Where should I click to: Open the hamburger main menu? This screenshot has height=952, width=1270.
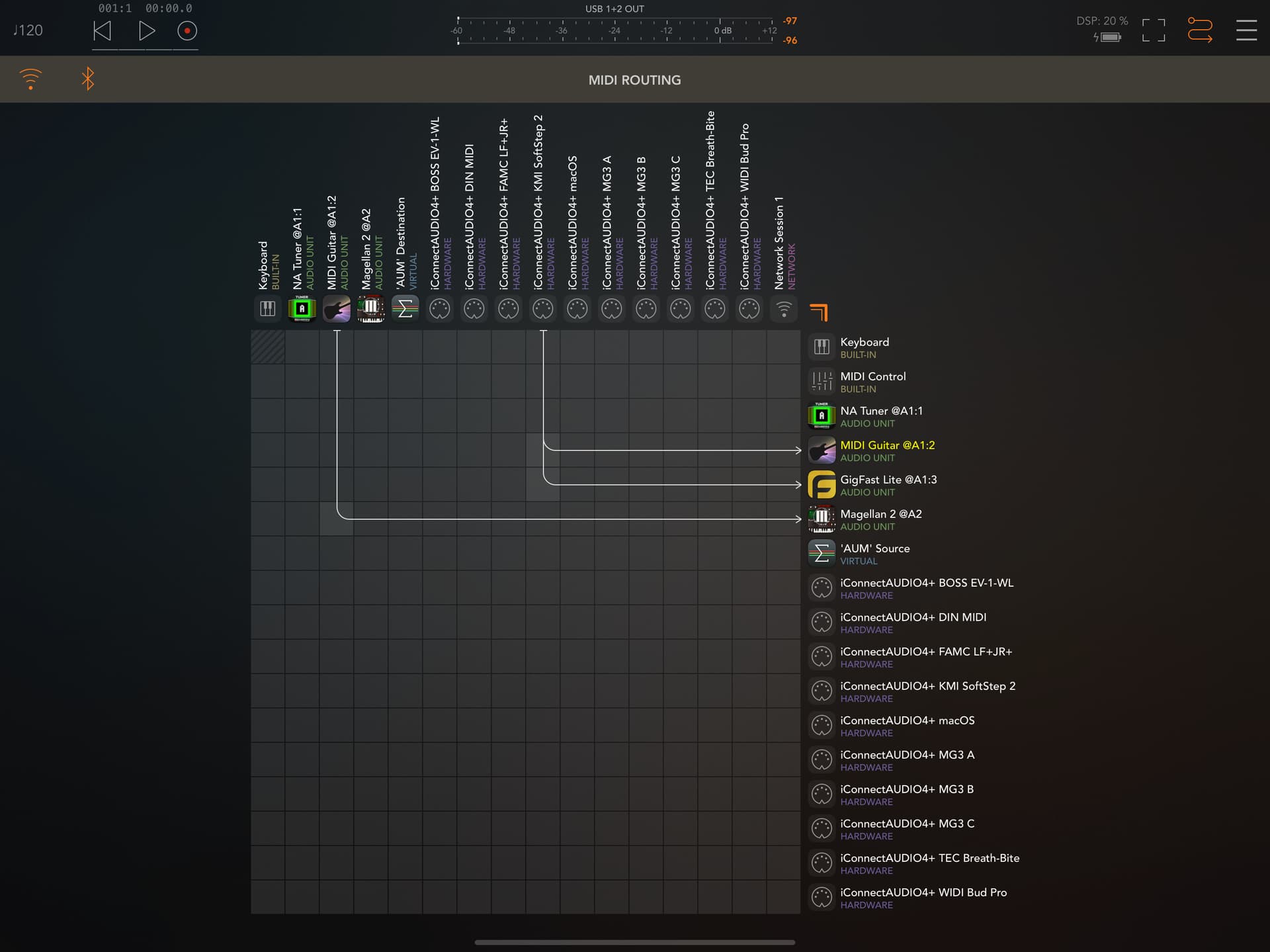[x=1246, y=30]
